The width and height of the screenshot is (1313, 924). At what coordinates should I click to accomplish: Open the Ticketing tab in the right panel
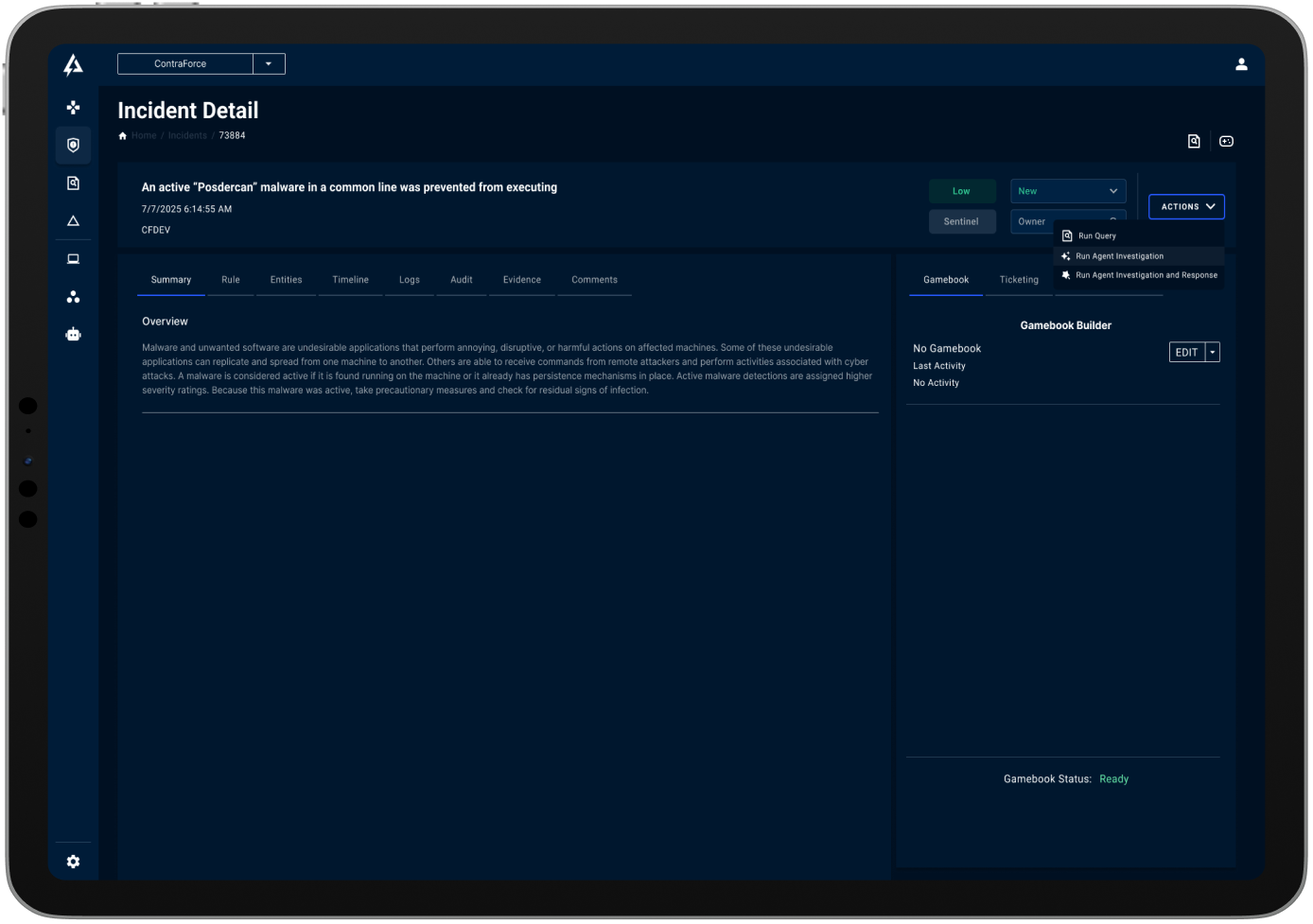[1019, 279]
